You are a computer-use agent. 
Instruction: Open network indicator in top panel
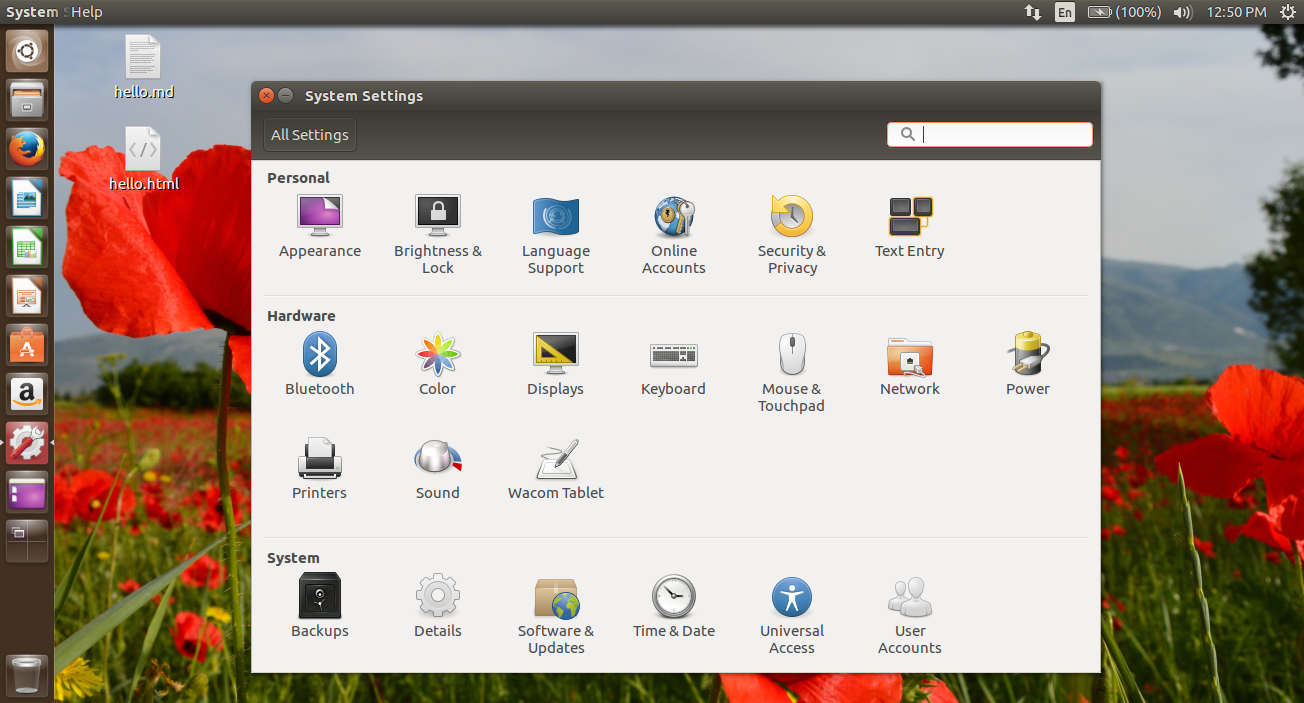click(1033, 12)
